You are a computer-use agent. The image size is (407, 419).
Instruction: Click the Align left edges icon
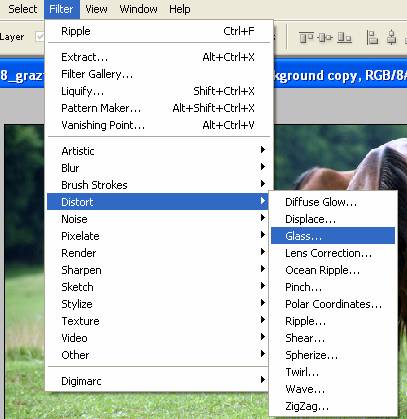coord(372,37)
